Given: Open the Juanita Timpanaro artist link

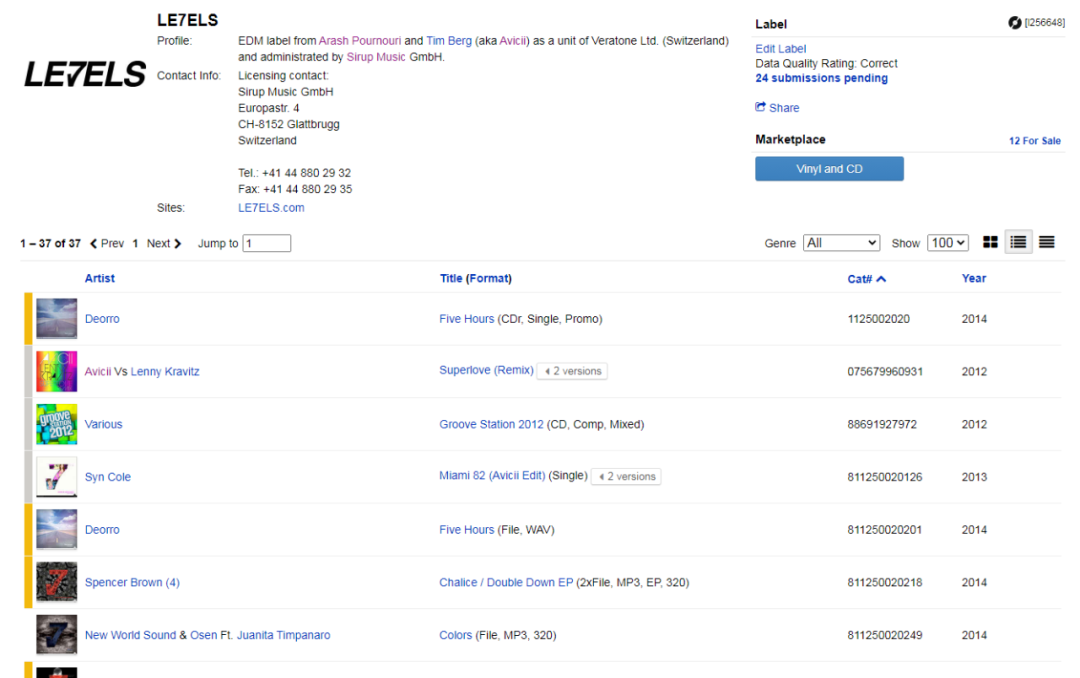Looking at the screenshot, I should 284,635.
